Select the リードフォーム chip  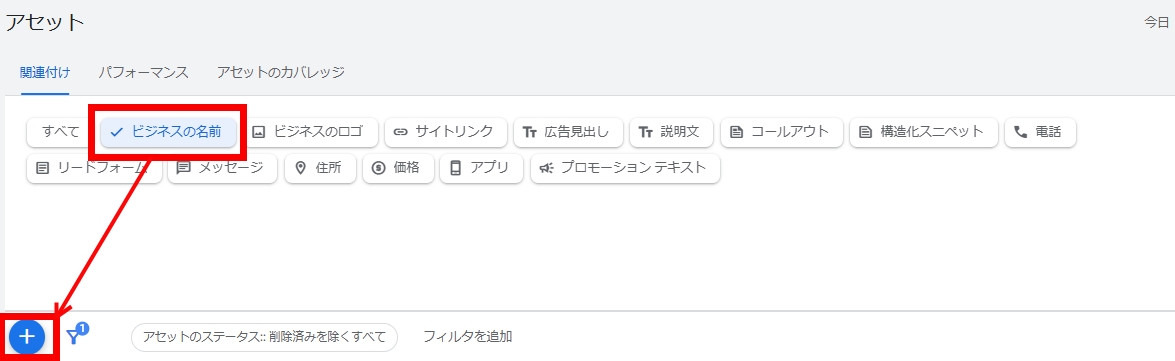(x=94, y=168)
